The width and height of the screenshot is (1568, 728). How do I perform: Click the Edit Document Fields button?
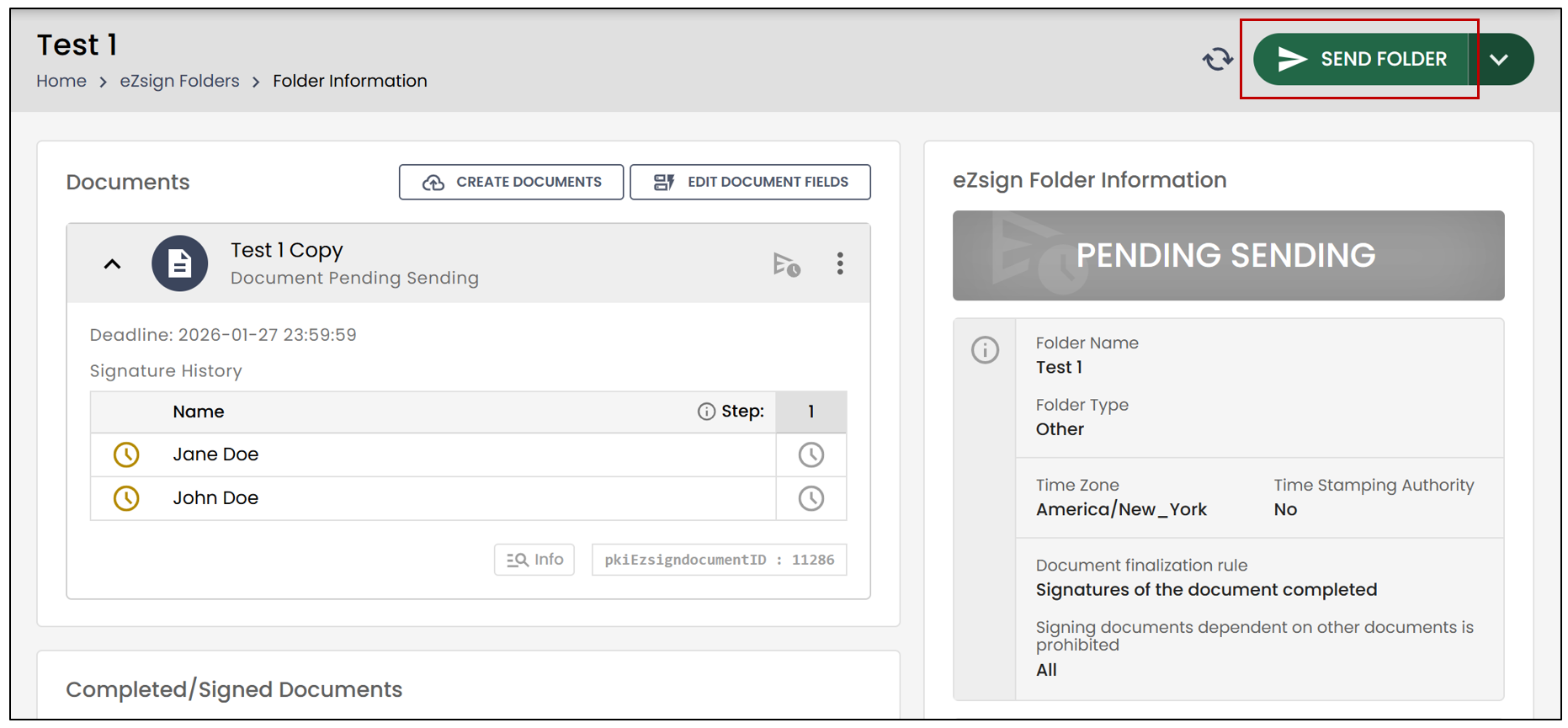click(x=750, y=182)
